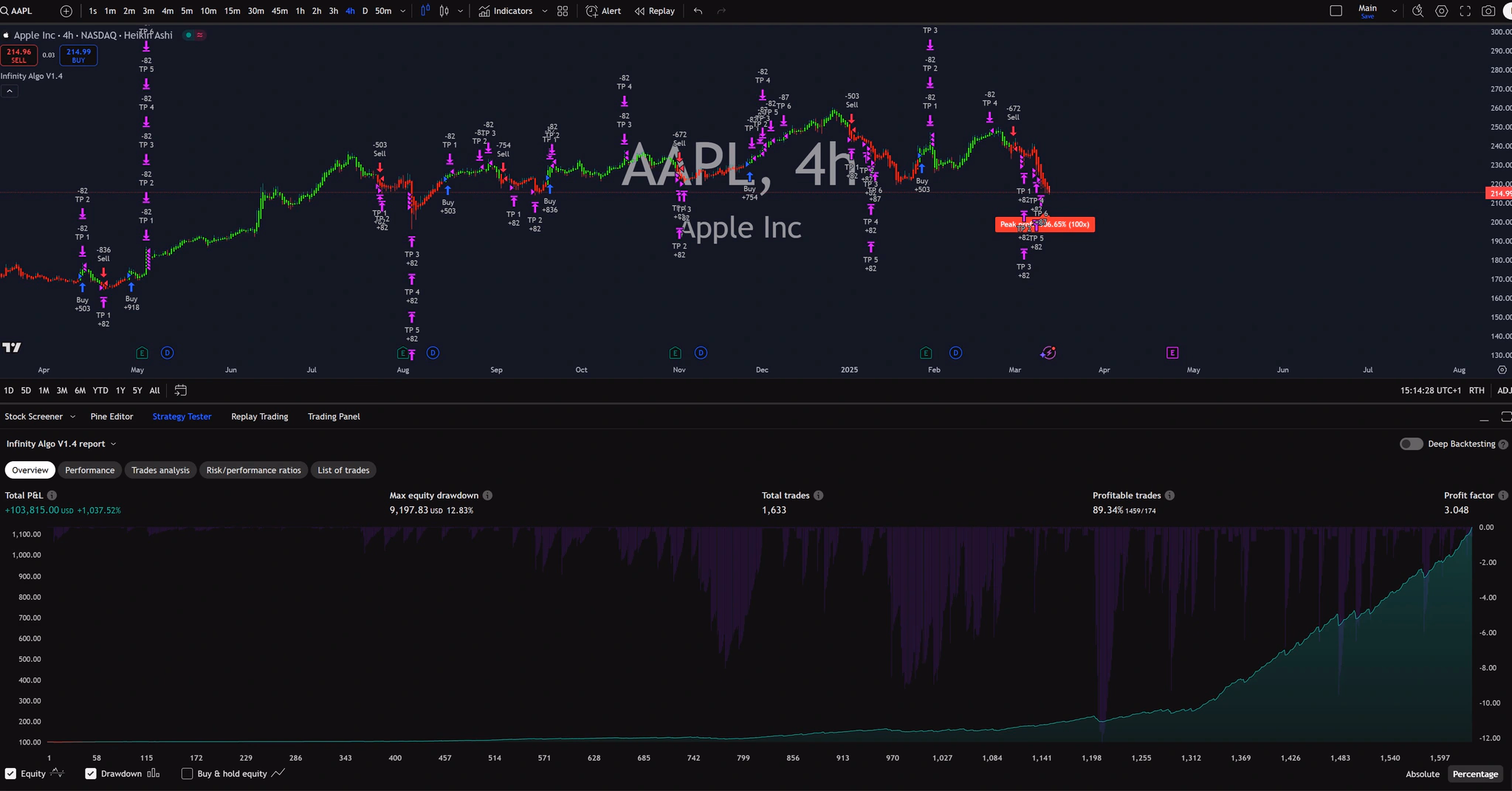
Task: Open the Main layout dropdown
Action: [x=1394, y=9]
